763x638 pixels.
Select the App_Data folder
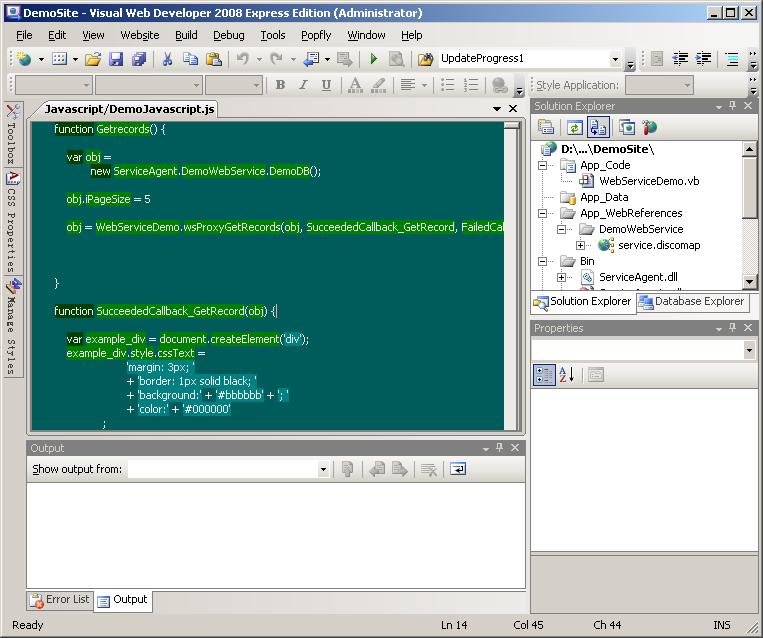604,197
